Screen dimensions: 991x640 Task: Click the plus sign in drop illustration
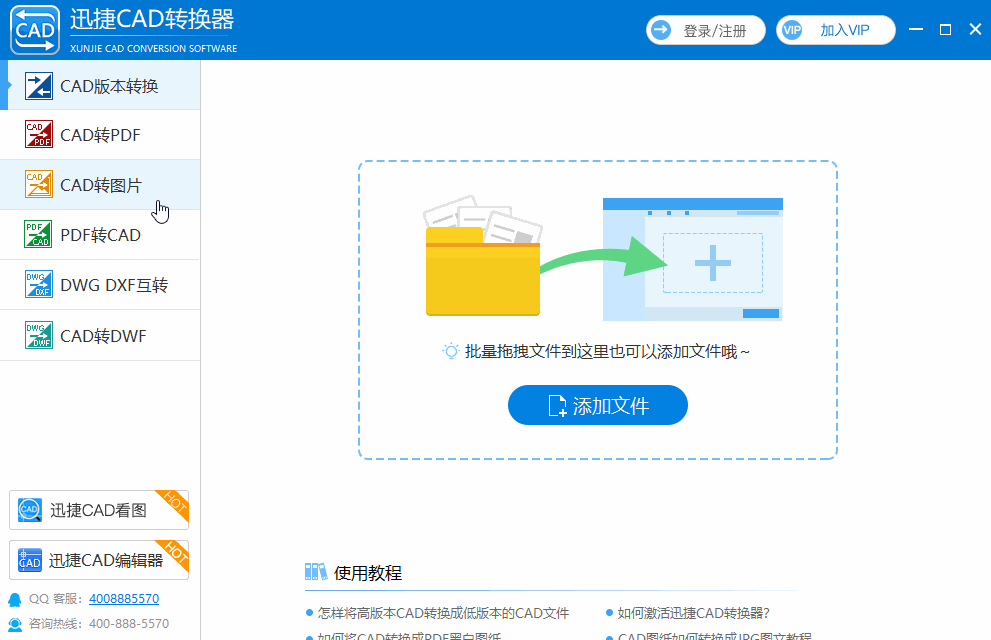713,263
